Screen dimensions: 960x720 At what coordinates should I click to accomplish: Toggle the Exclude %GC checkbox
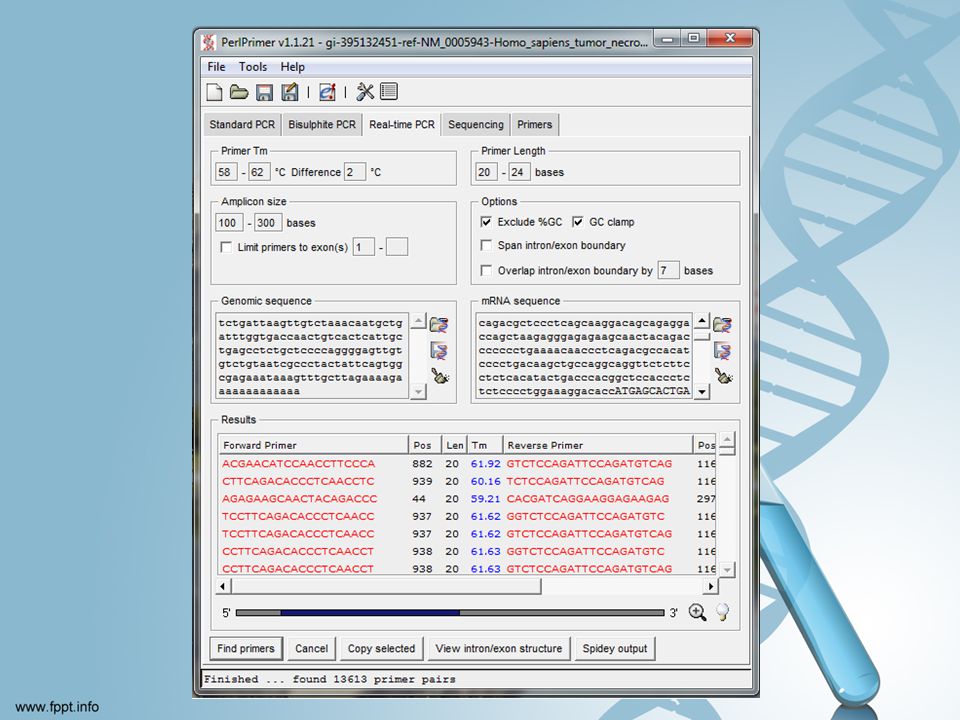tap(486, 222)
